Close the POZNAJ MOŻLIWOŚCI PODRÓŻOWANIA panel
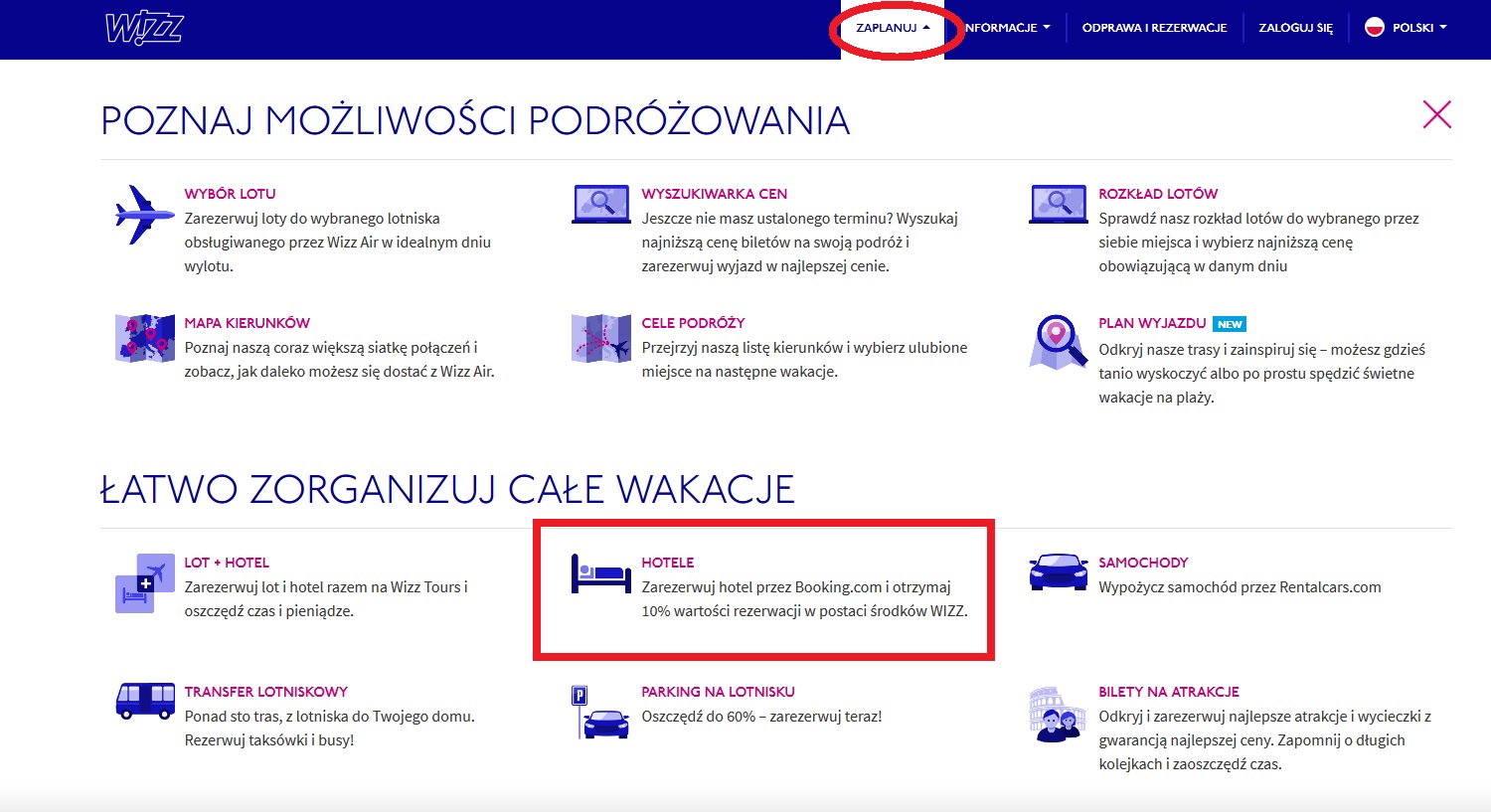 pos(1436,114)
